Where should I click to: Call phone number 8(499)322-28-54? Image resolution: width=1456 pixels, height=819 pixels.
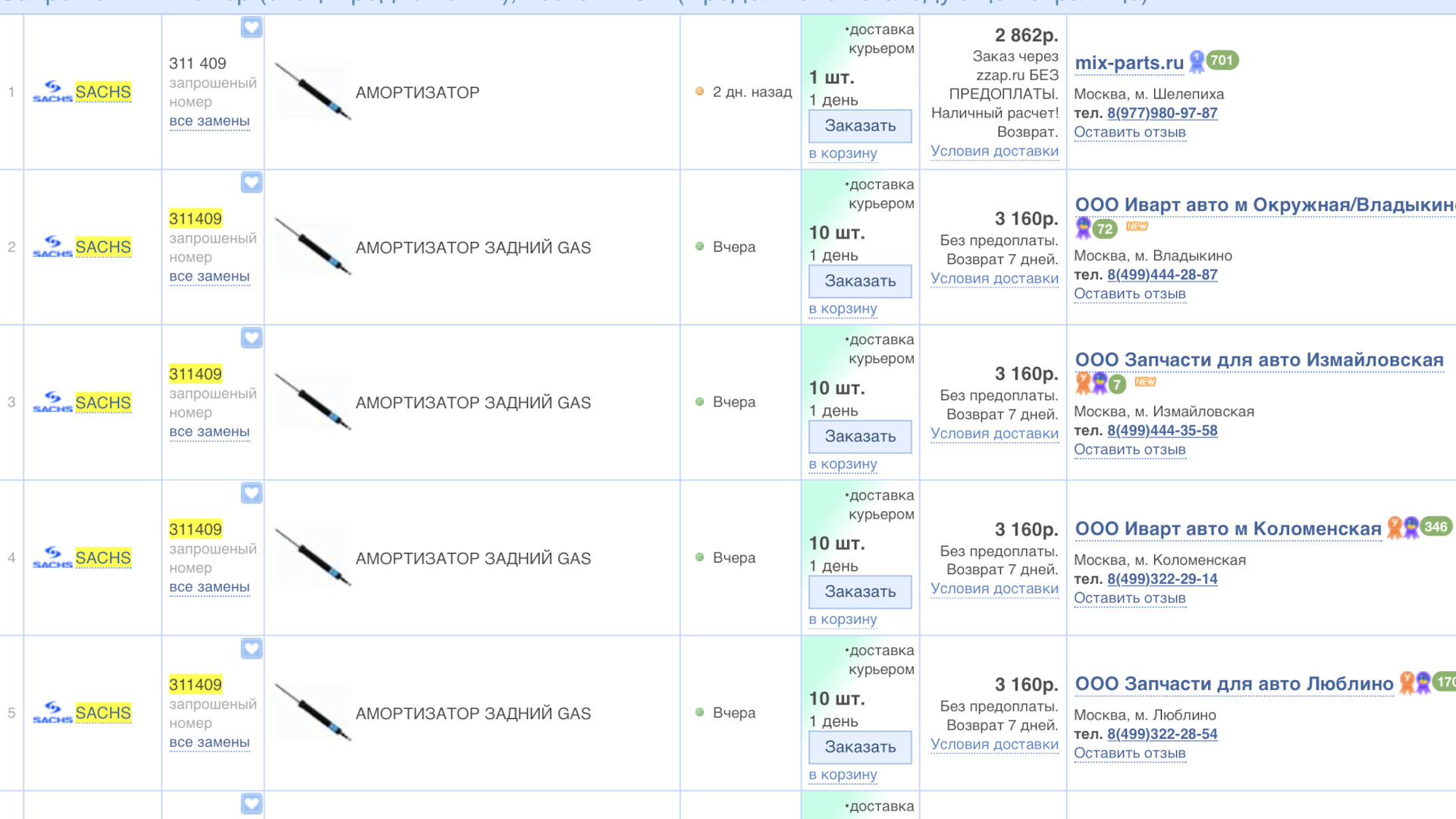(1162, 734)
